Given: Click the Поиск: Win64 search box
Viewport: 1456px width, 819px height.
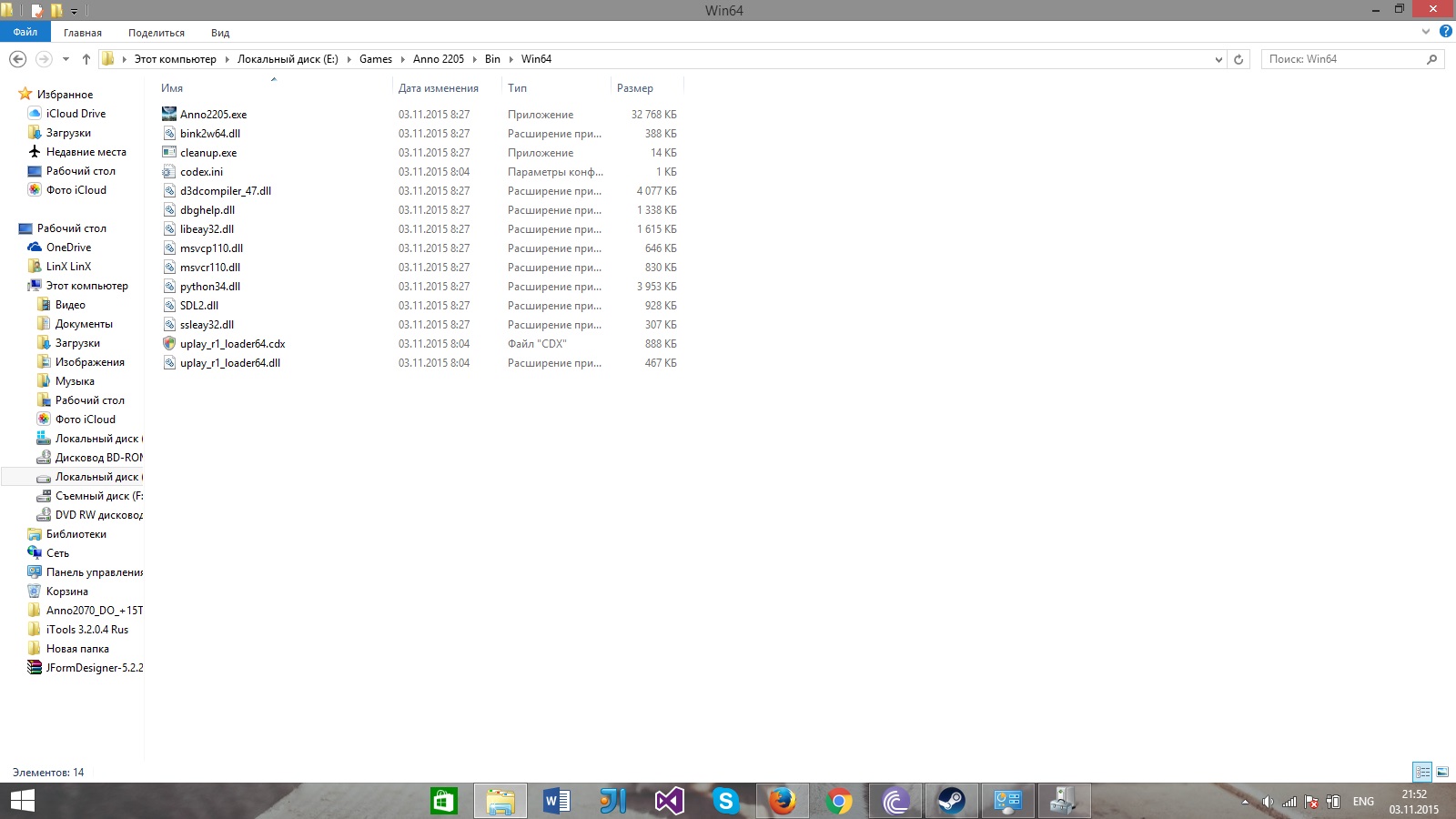Looking at the screenshot, I should coord(1342,59).
